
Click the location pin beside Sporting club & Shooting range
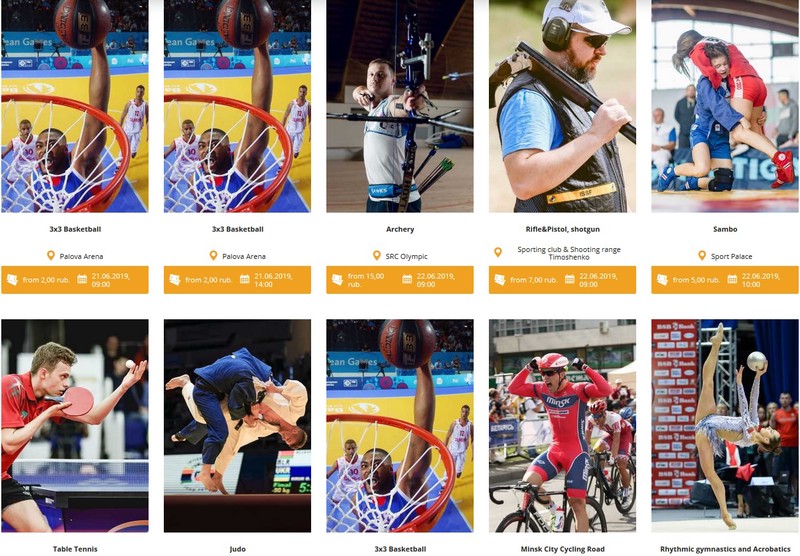tap(498, 252)
